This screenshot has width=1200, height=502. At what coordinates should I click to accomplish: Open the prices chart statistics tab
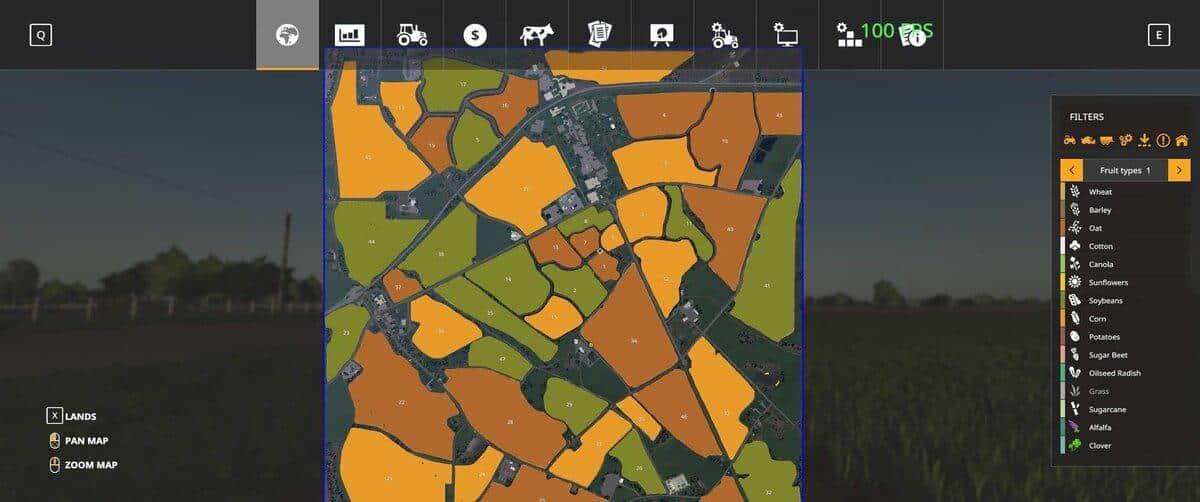tap(349, 35)
